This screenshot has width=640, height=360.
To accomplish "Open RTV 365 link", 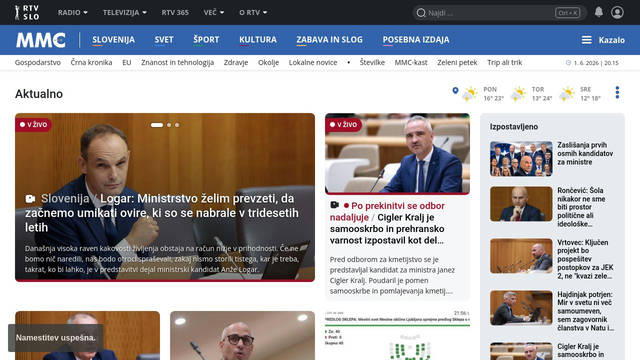I will tap(175, 13).
